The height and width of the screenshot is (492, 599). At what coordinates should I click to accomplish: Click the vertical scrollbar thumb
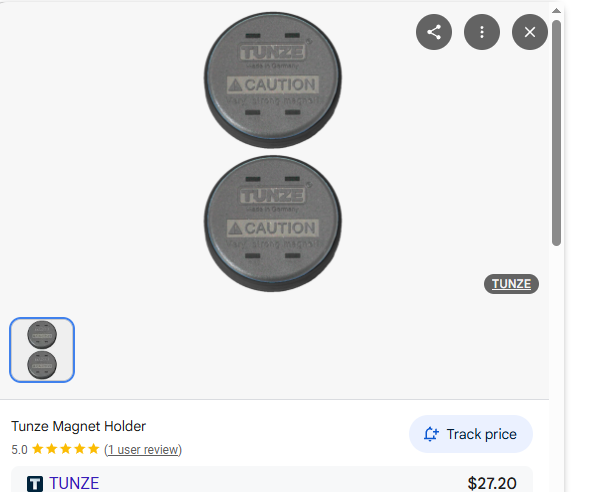556,133
